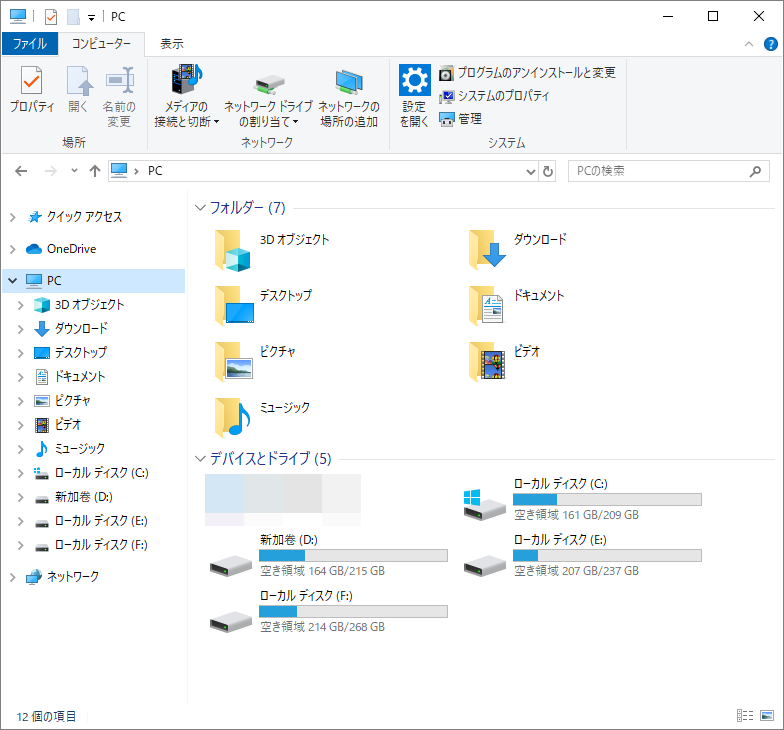784x730 pixels.
Task: Collapse the PC tree node
Action: click(13, 280)
